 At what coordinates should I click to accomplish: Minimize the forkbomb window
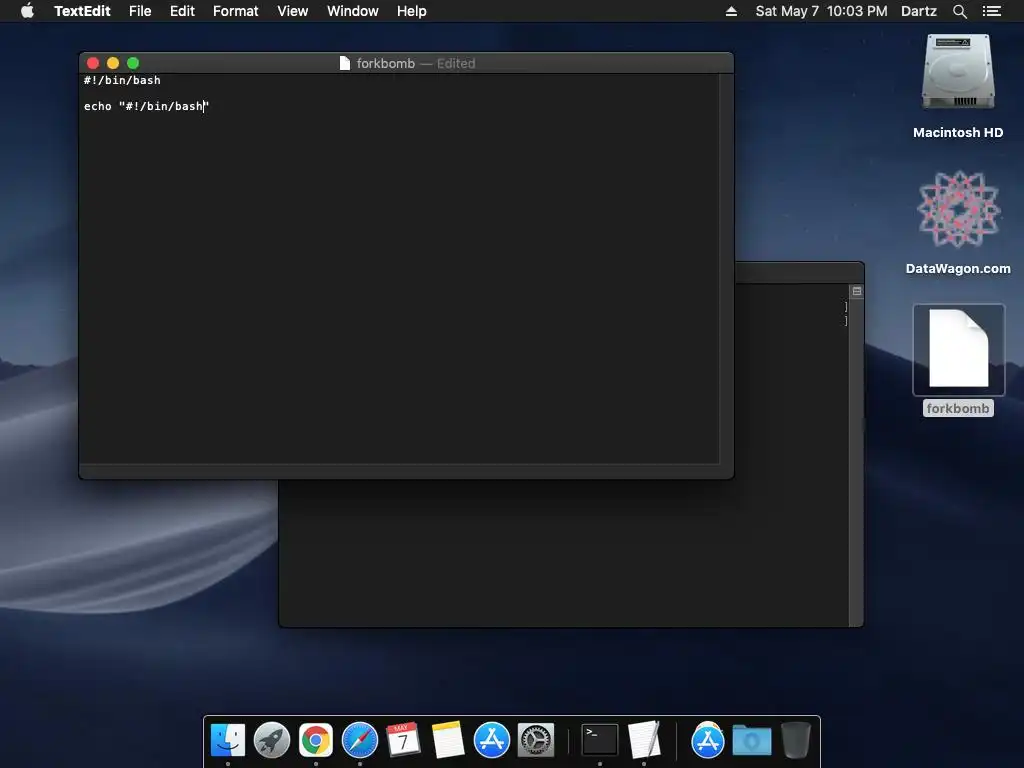coord(113,63)
